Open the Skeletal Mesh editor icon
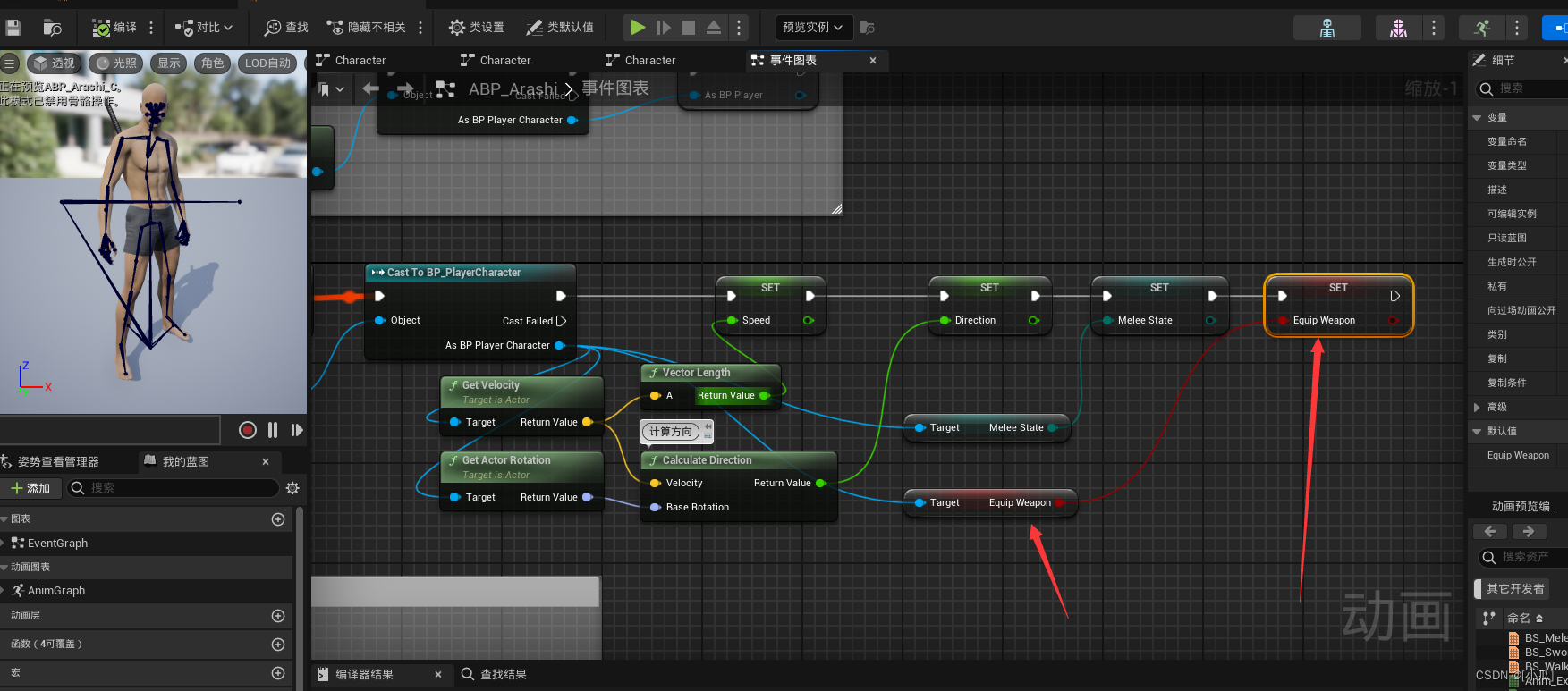 [x=1398, y=28]
